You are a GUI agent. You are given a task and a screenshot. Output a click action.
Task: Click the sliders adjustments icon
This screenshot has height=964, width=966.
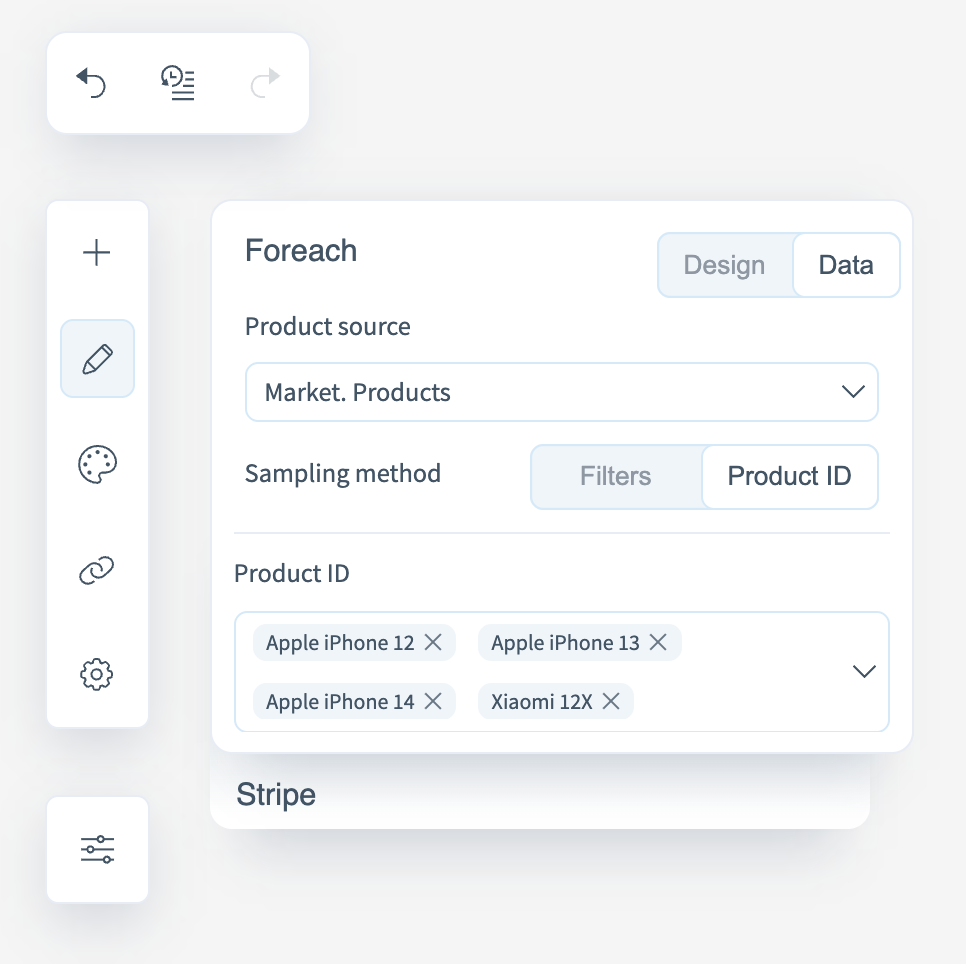click(97, 850)
